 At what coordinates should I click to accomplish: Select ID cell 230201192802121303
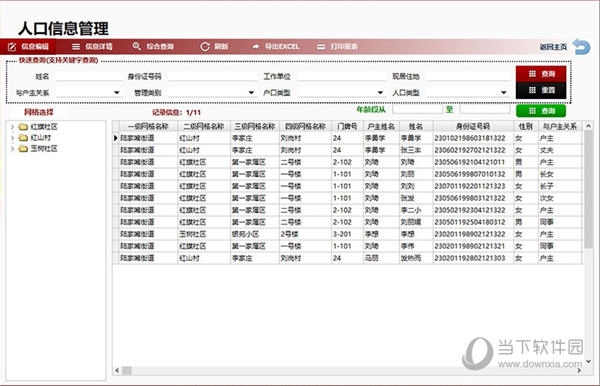(x=473, y=258)
